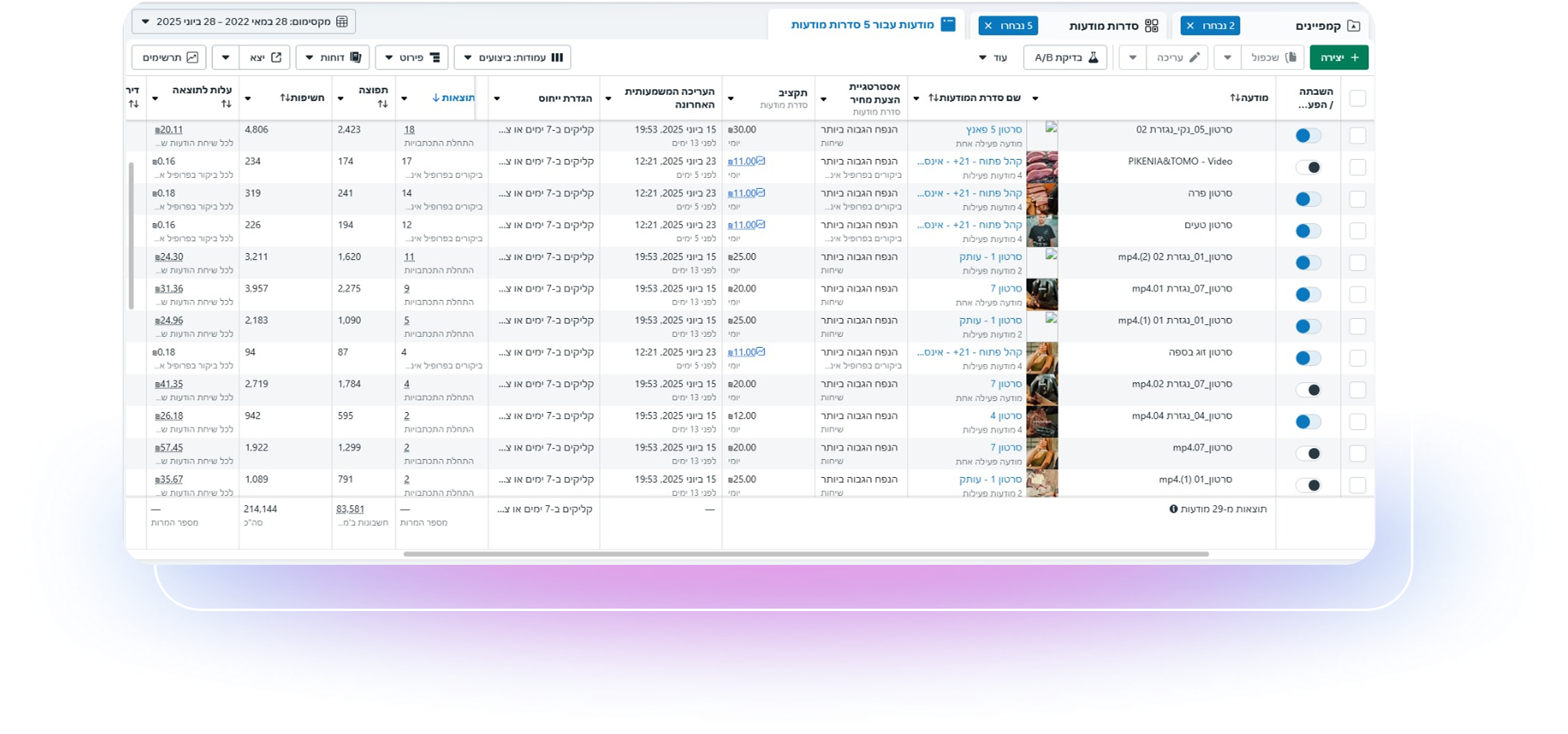Click the תרשימים (Charts) graph icon
Viewport: 1568px width, 734px height.
[x=192, y=57]
